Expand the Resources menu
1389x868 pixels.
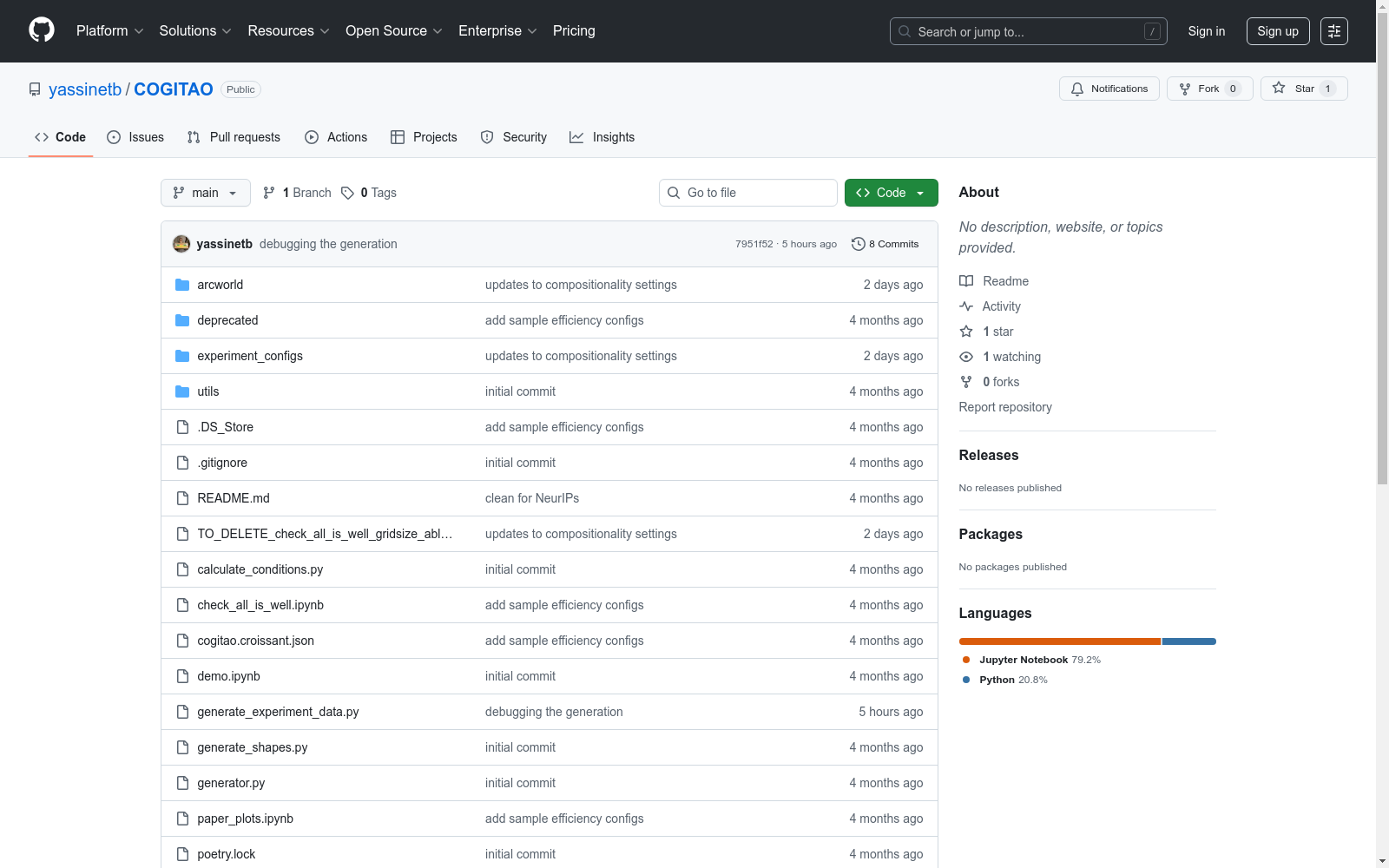[x=288, y=31]
